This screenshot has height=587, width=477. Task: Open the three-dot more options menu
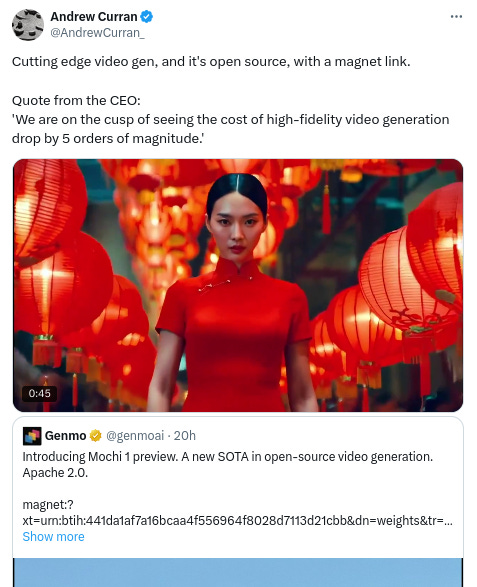[456, 16]
